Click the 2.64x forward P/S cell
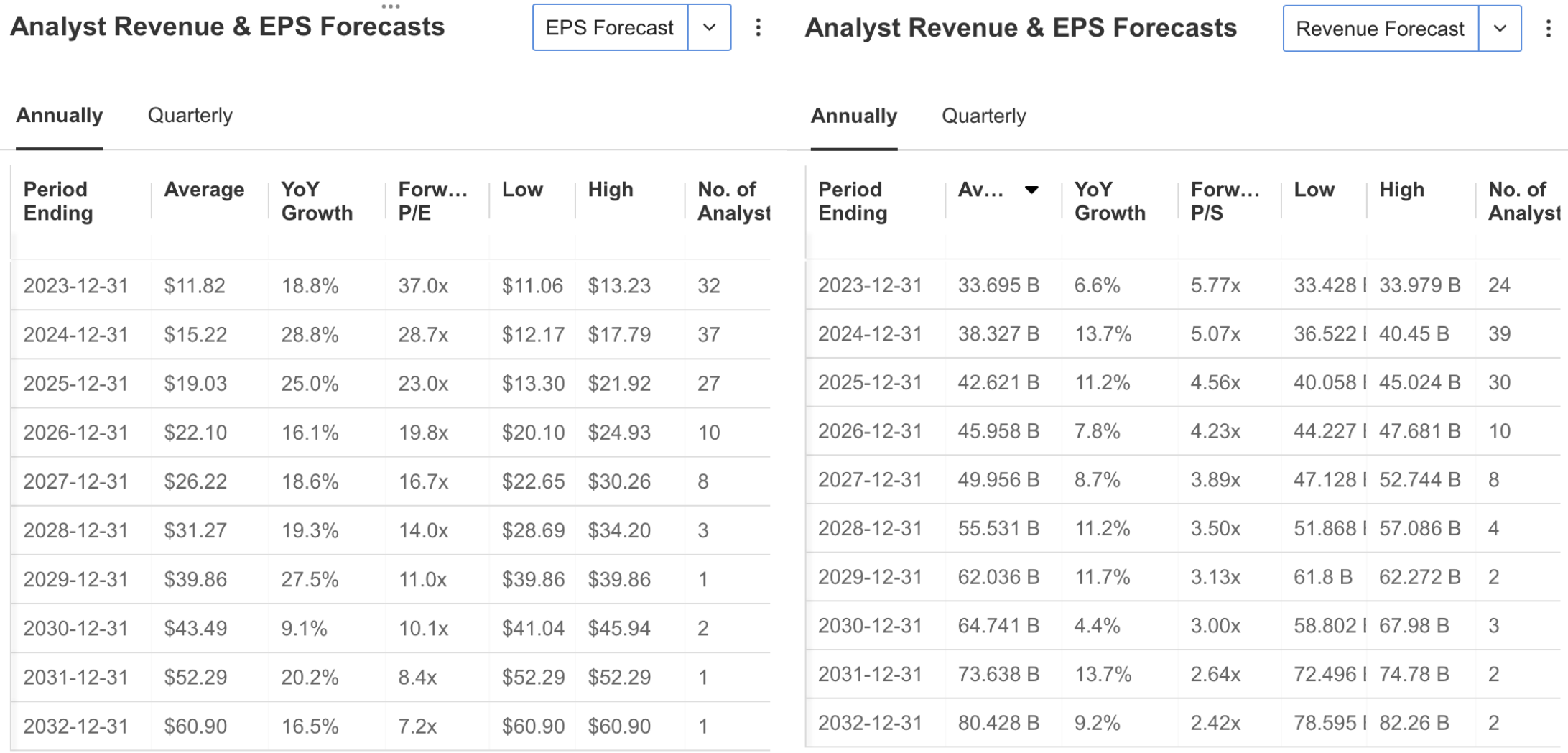 pyautogui.click(x=1215, y=675)
